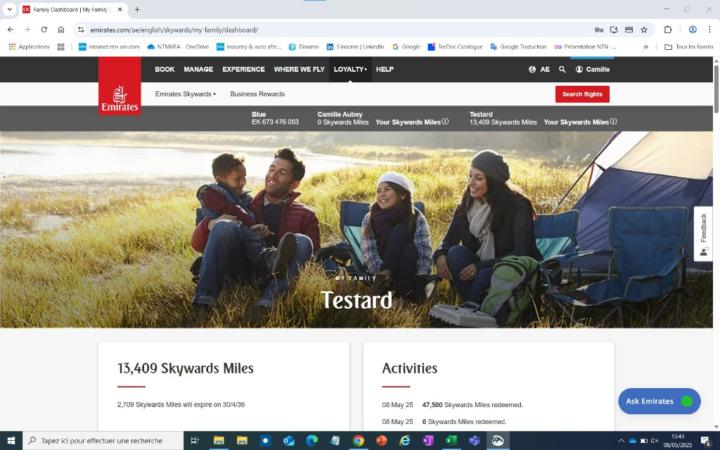720x450 pixels.
Task: Close the Family Dashboard tab
Action: [120, 9]
